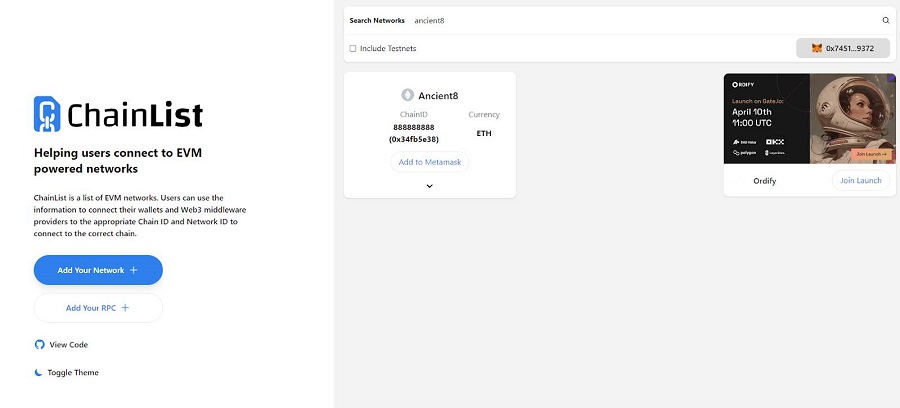Click the ETH currency value
The width and height of the screenshot is (900, 408).
484,133
